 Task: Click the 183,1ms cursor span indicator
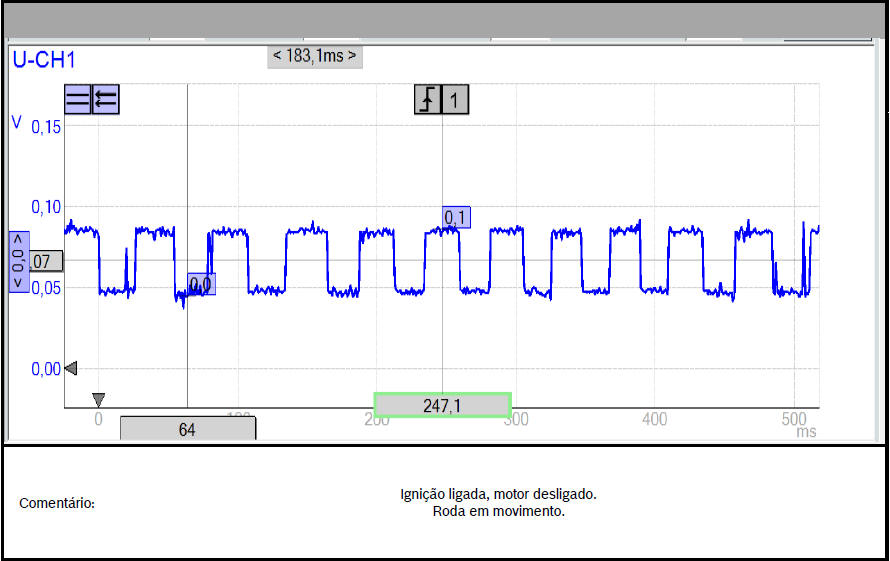315,56
